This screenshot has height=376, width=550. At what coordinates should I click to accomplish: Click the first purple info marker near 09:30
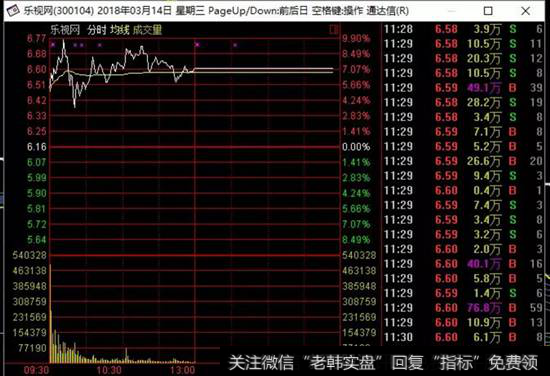53,45
